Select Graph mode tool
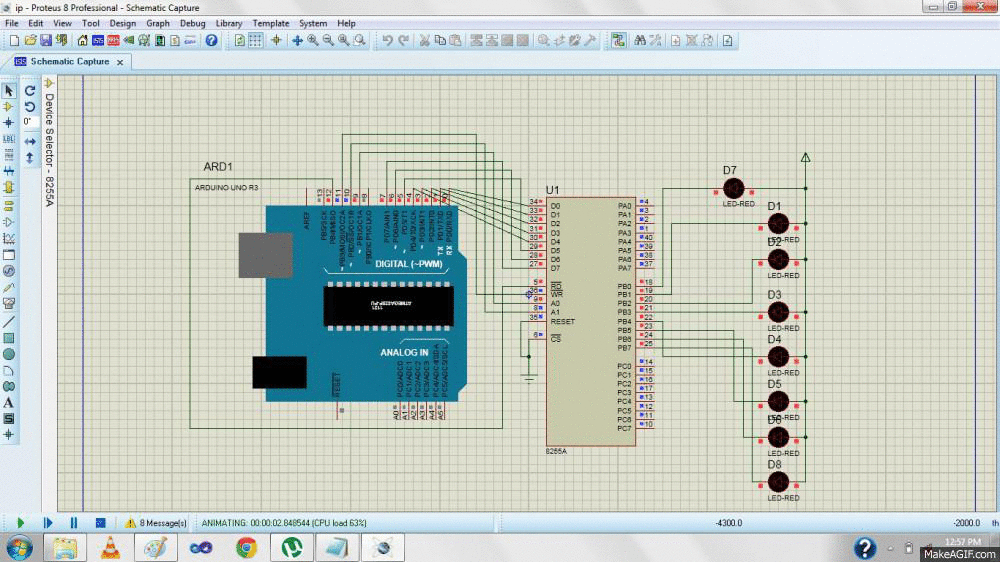Viewport: 1000px width, 562px height. [x=9, y=239]
